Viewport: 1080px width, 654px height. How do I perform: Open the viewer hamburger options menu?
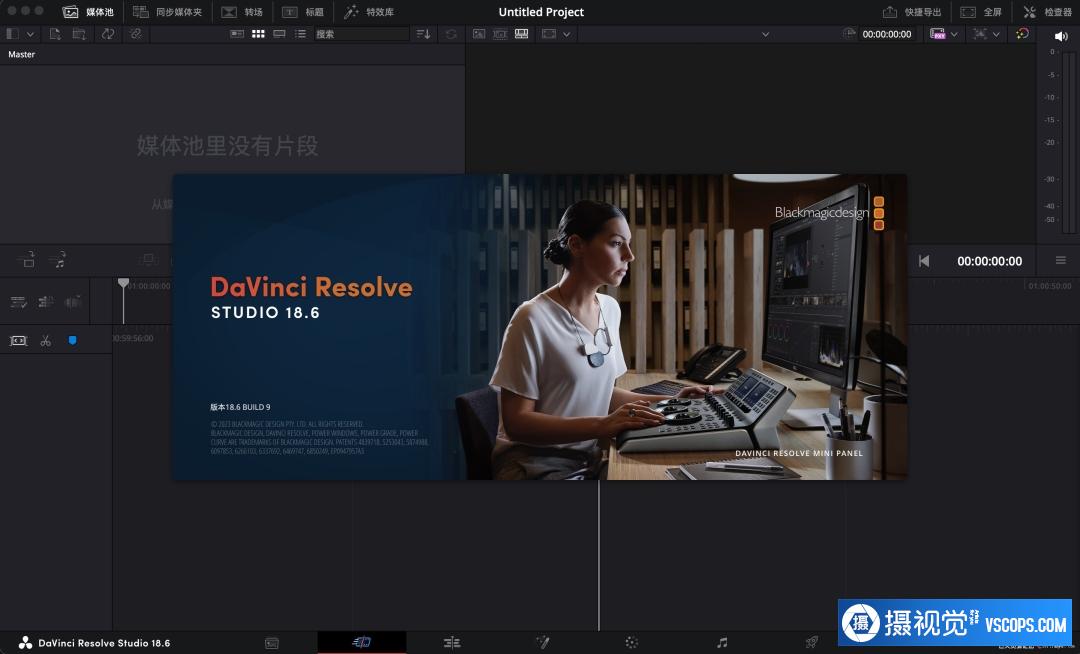point(1061,260)
